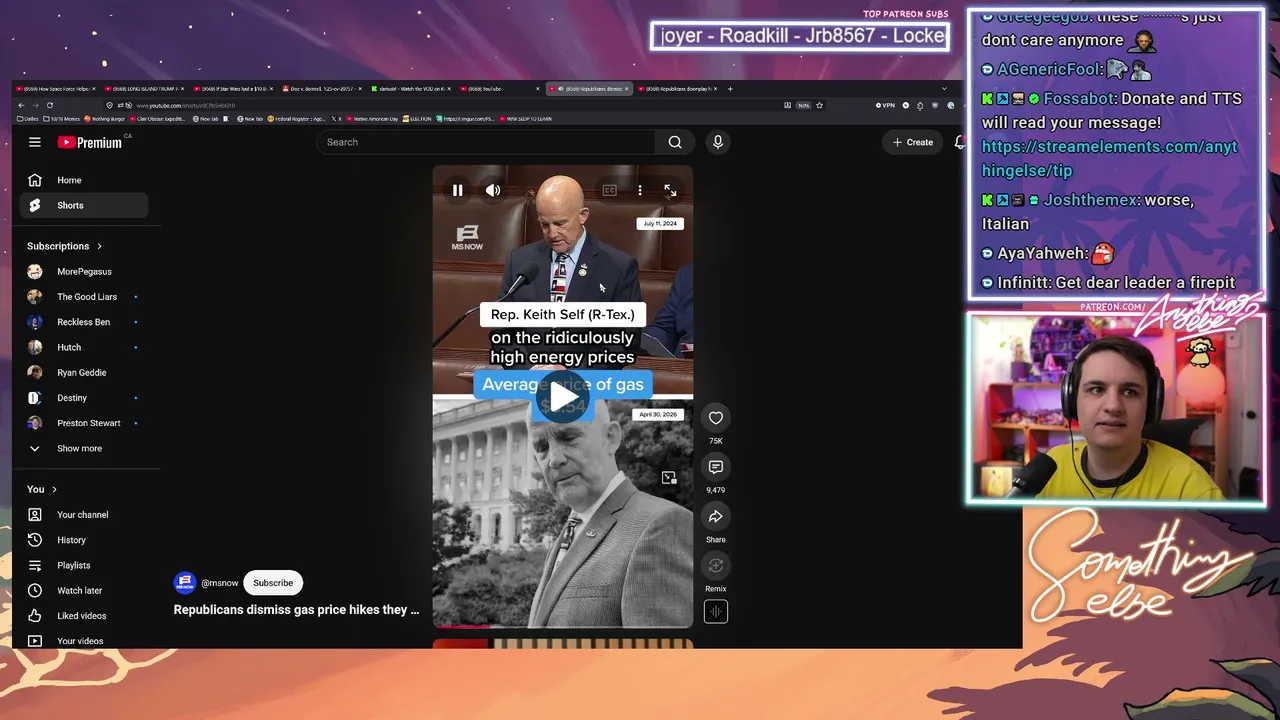Open the Short's three-dot more menu

click(640, 190)
